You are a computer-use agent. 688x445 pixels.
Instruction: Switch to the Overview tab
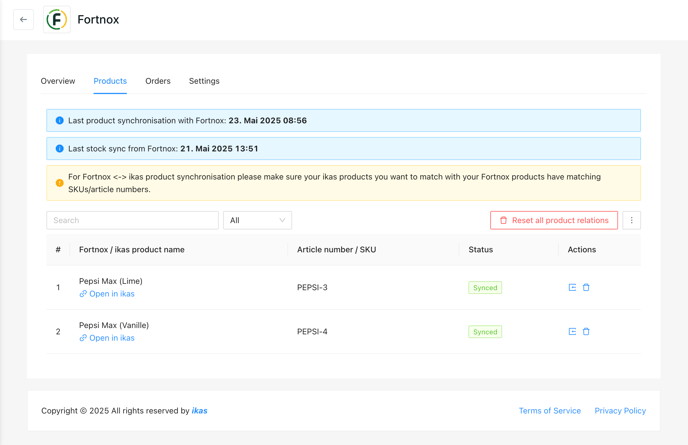tap(58, 81)
